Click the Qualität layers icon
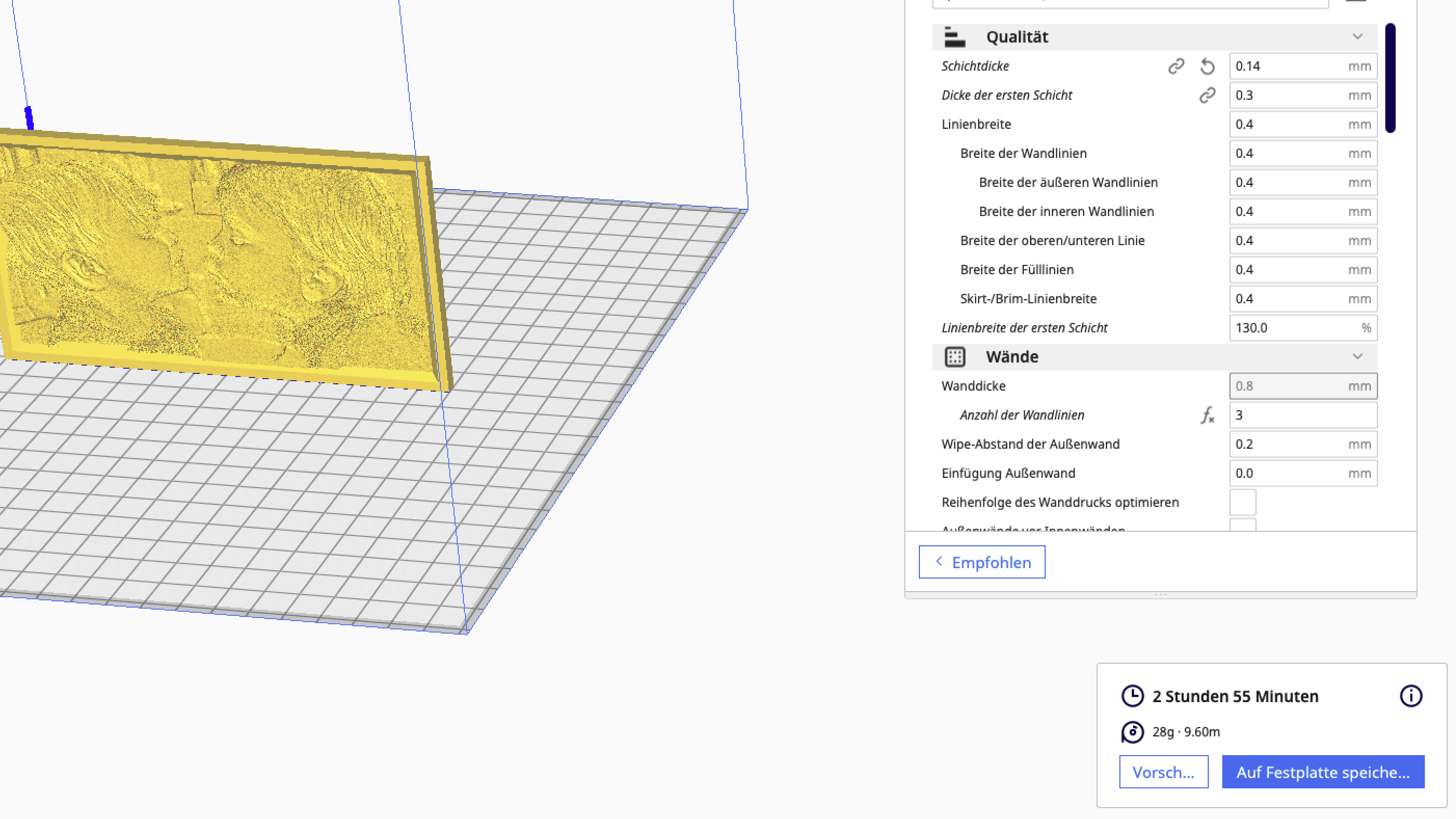 955,37
